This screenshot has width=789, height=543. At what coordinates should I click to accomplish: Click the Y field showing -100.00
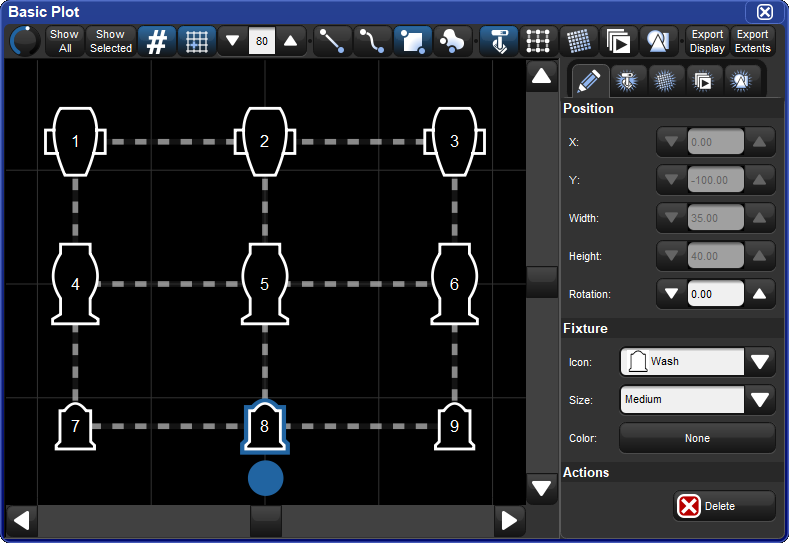(x=716, y=180)
